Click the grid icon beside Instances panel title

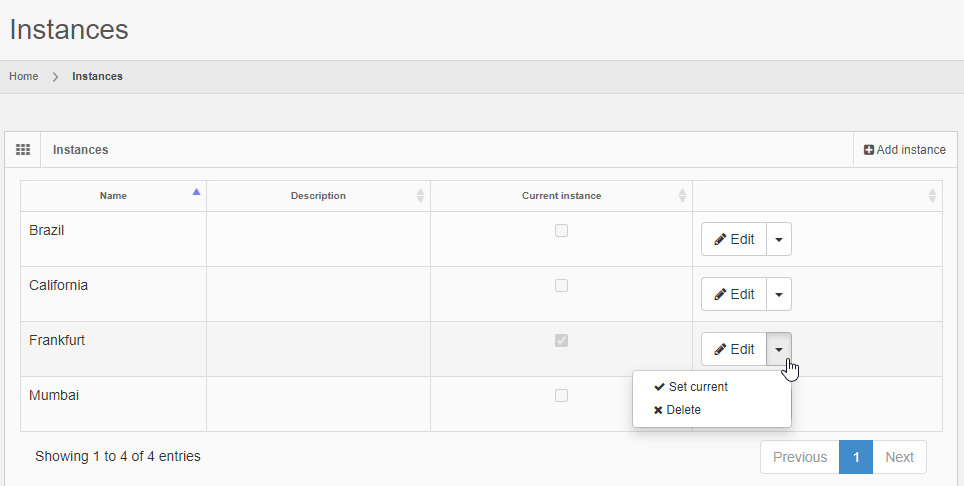pyautogui.click(x=23, y=150)
